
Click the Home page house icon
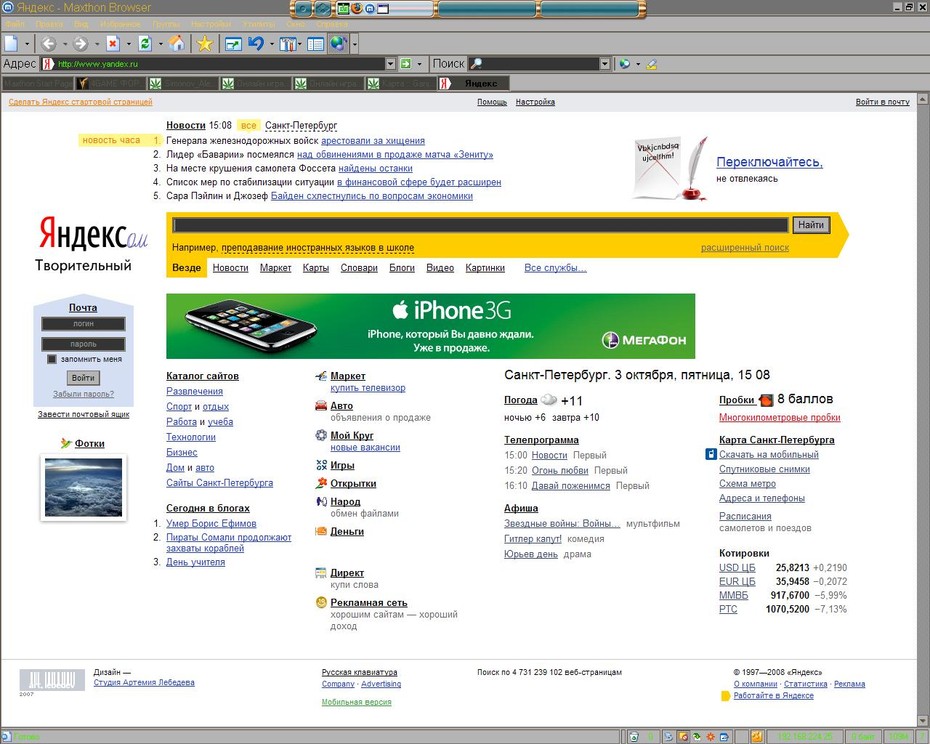tap(176, 43)
